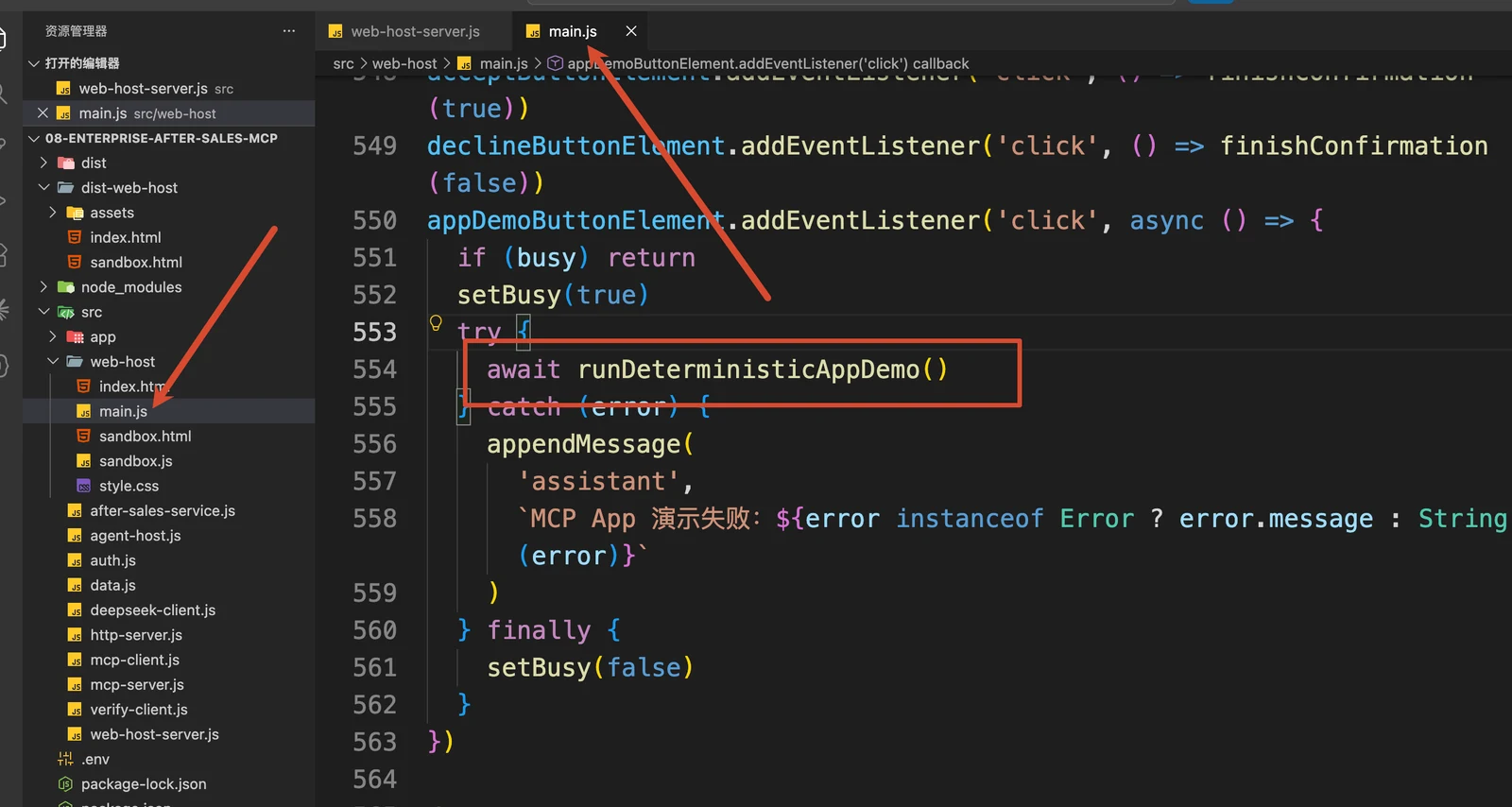Close main.js in the open editors list
Image resolution: width=1512 pixels, height=807 pixels.
point(43,113)
